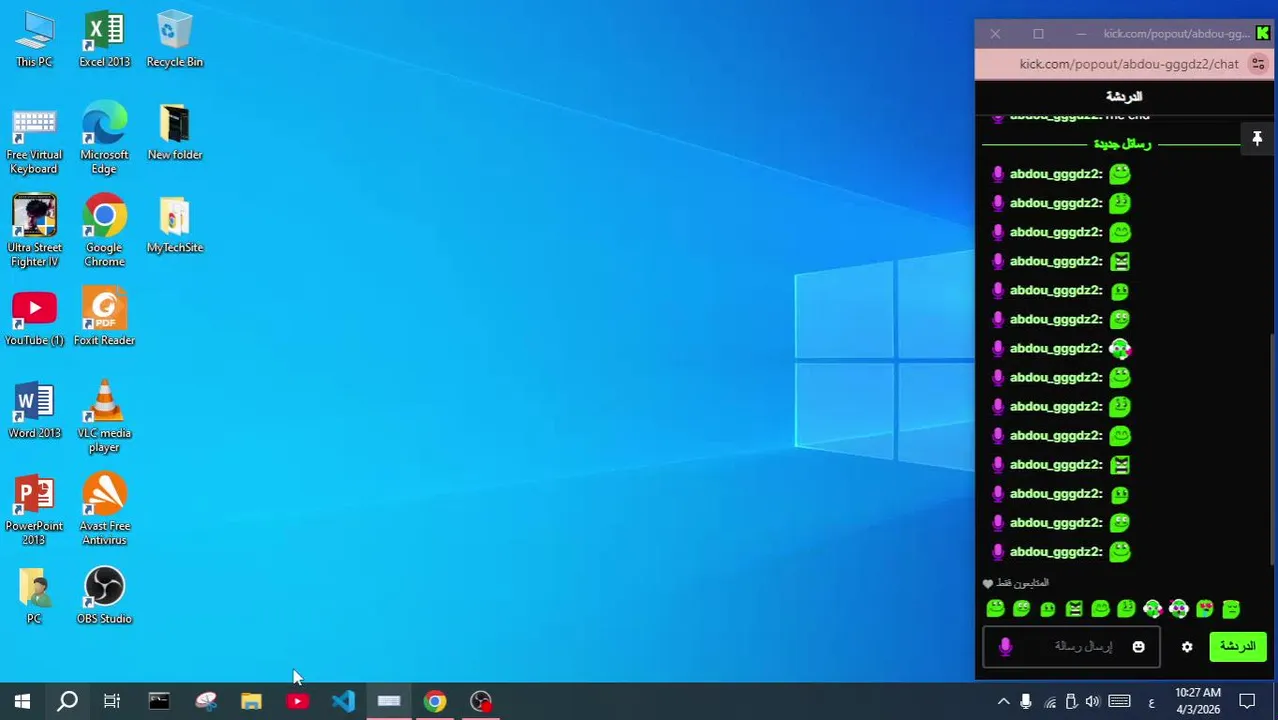This screenshot has height=720, width=1278.
Task: Open taskbar search magnifier
Action: click(x=67, y=701)
